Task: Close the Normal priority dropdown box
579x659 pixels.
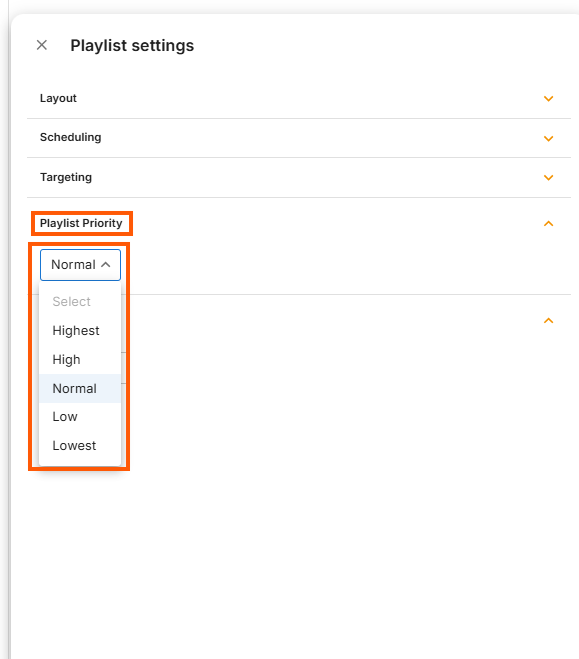Action: 80,265
